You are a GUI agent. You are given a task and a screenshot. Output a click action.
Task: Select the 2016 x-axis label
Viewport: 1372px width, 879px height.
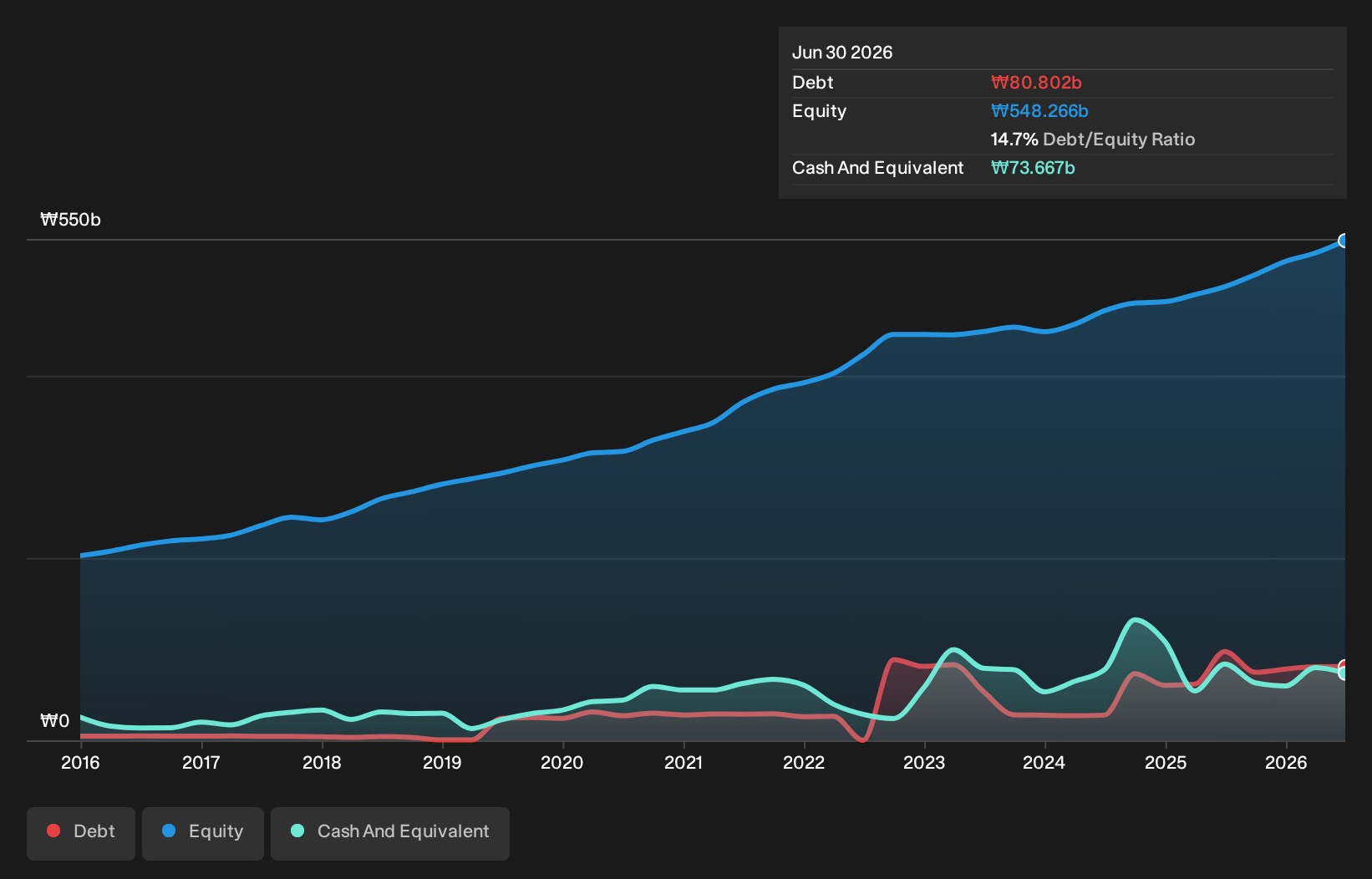coord(80,762)
